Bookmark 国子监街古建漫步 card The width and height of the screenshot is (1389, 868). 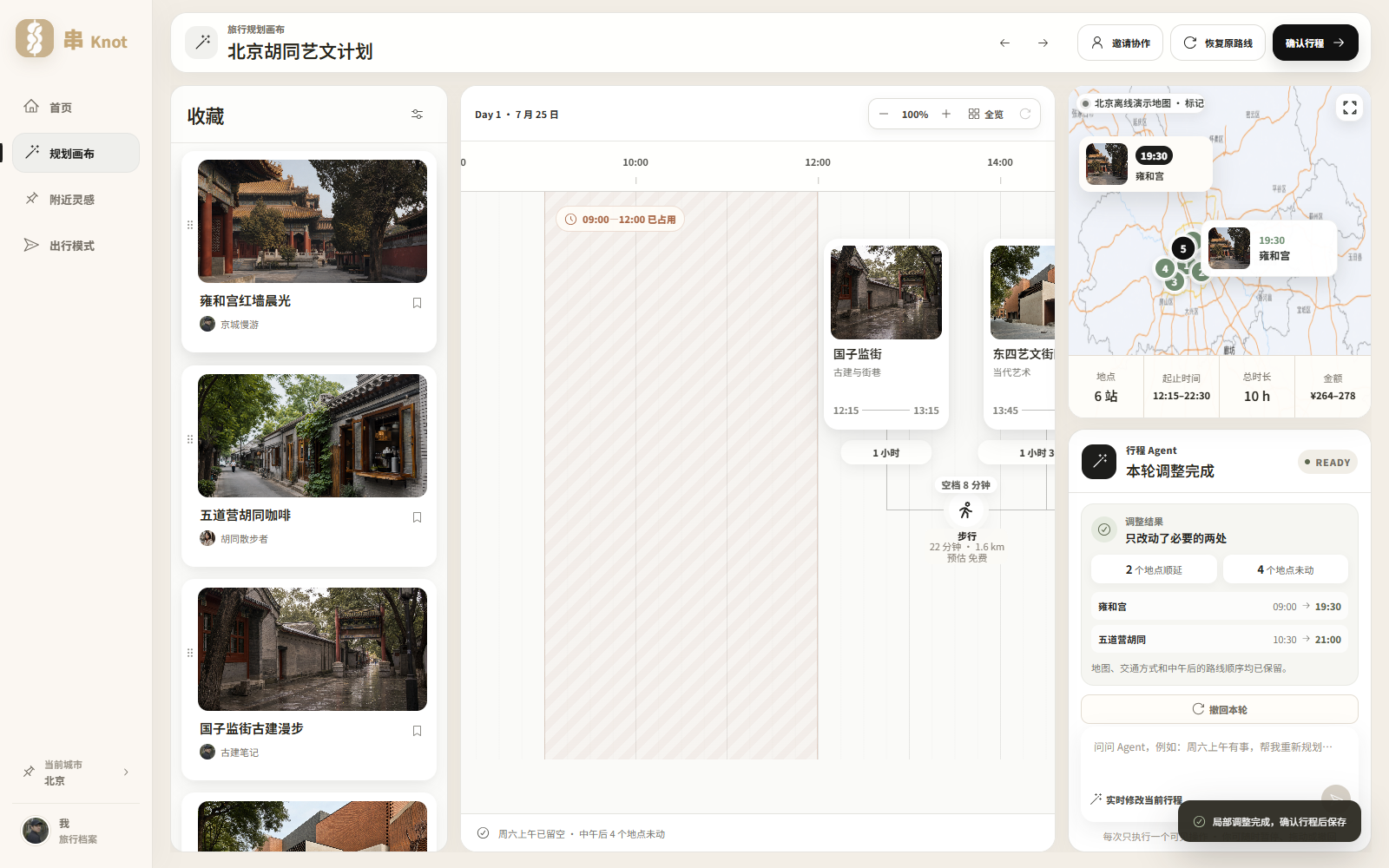(x=417, y=731)
